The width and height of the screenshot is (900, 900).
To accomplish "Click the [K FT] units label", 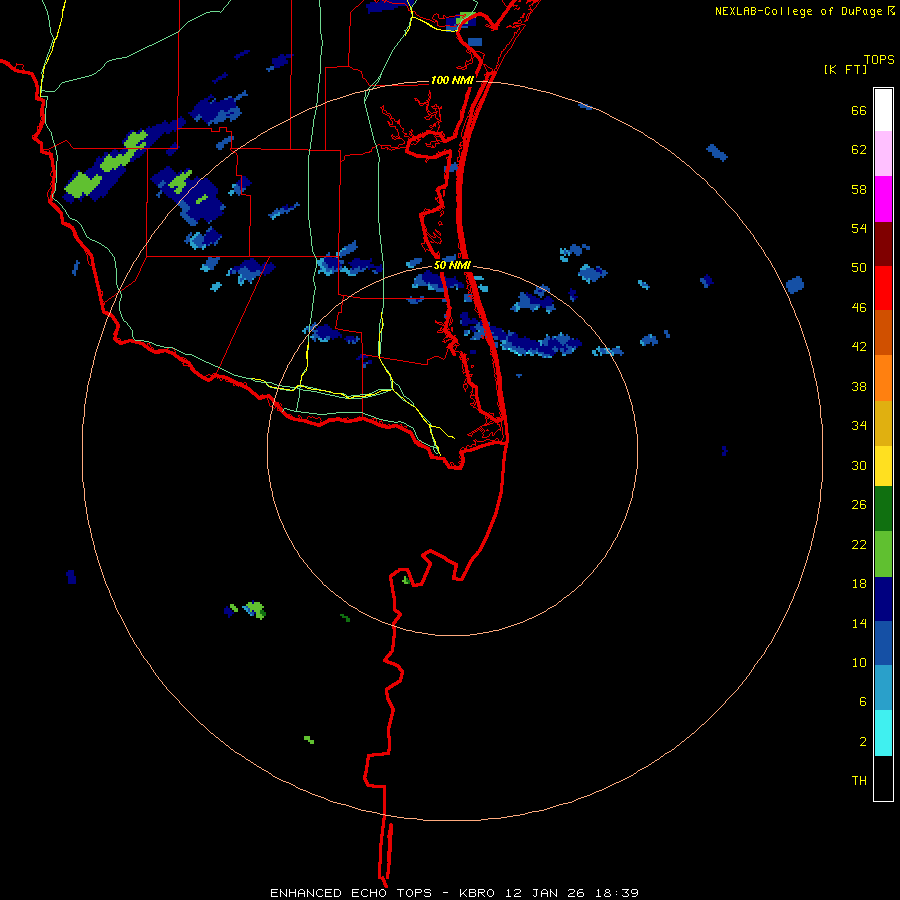I will click(x=846, y=70).
